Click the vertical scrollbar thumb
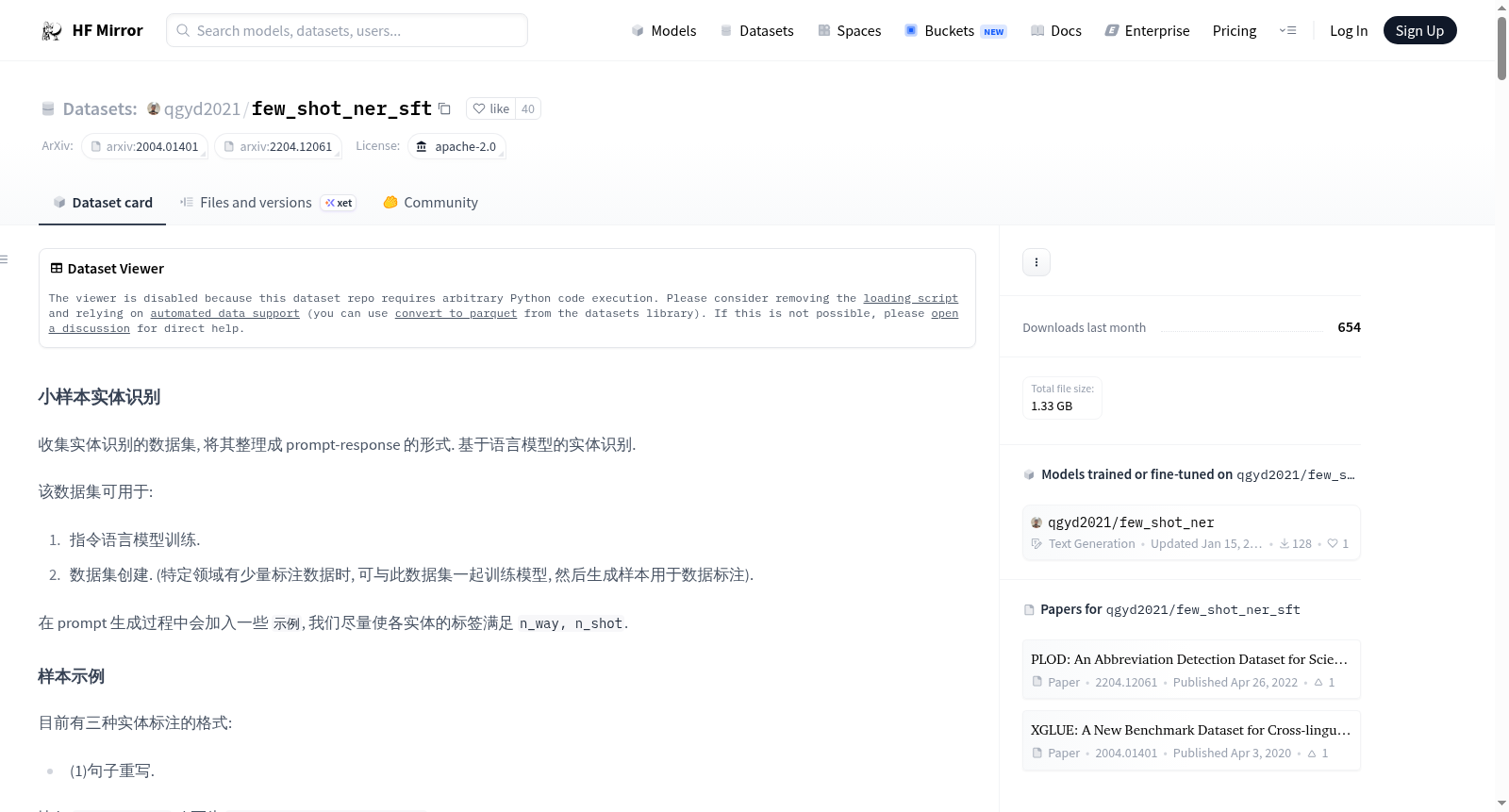Image resolution: width=1509 pixels, height=812 pixels. tap(1501, 48)
